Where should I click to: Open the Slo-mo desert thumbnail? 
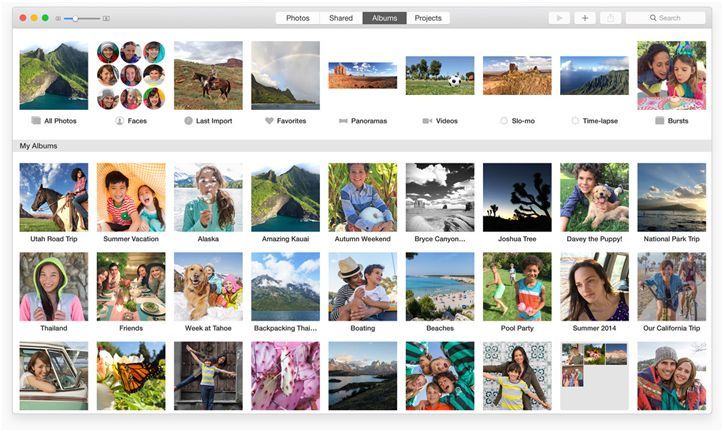517,75
